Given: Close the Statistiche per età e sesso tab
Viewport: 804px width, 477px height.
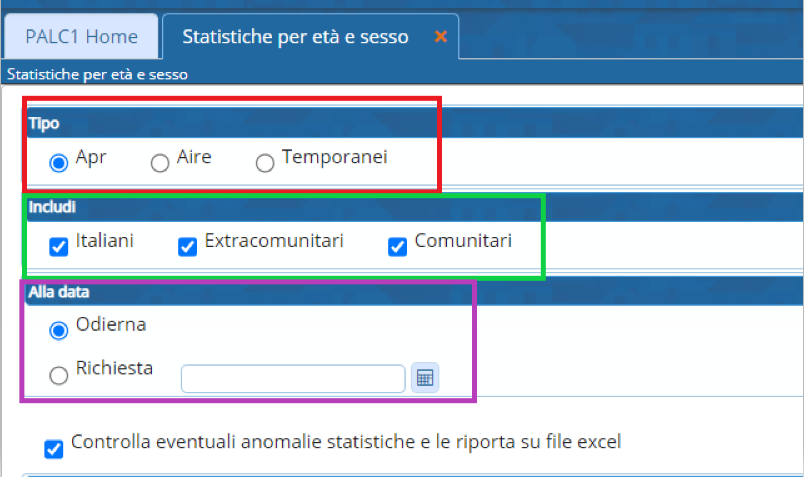Looking at the screenshot, I should tap(439, 37).
